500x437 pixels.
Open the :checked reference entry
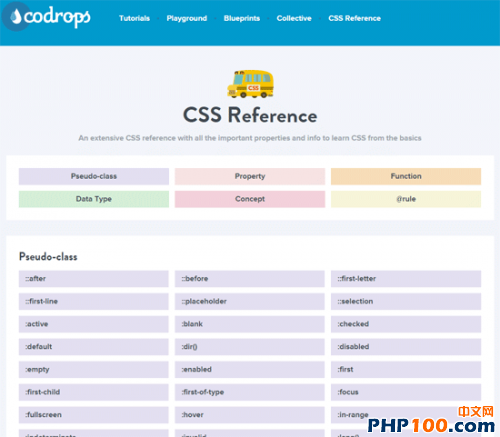click(406, 324)
